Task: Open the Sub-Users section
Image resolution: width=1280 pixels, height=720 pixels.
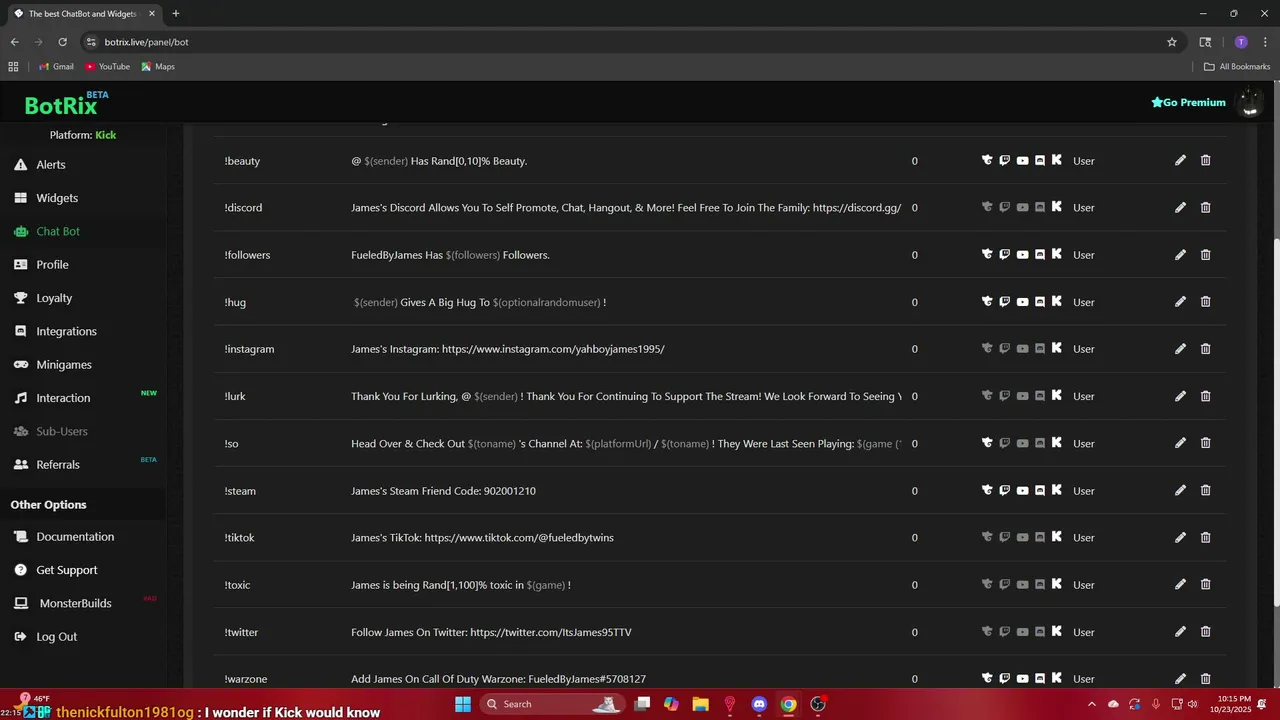Action: pos(62,431)
